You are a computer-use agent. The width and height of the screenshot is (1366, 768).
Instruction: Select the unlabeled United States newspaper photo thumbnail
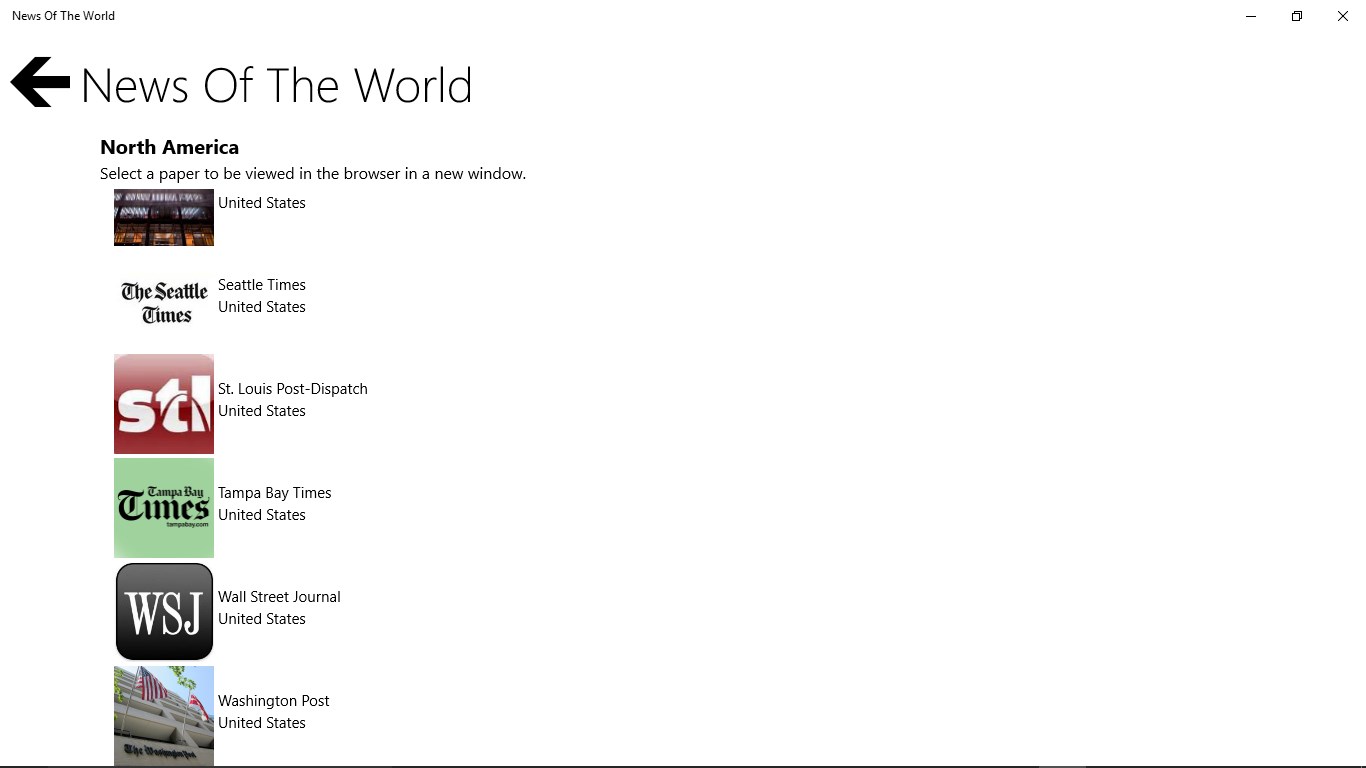[163, 217]
